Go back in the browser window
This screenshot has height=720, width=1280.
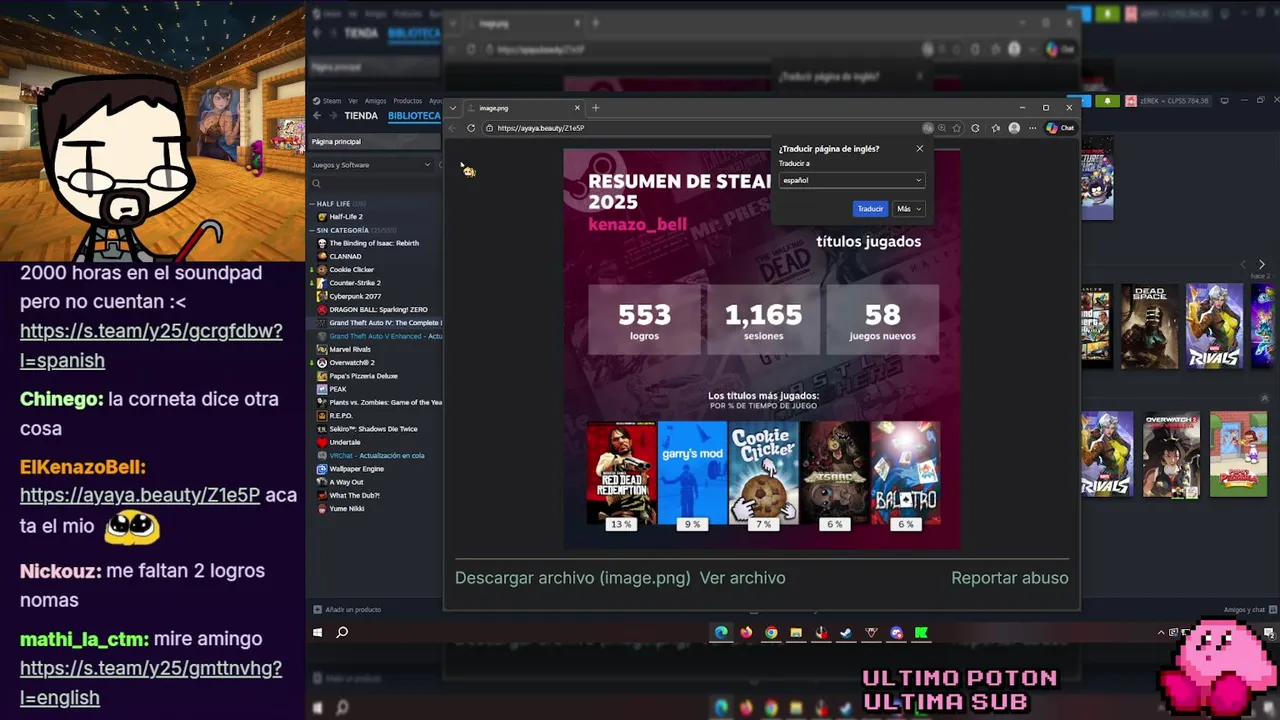tap(452, 128)
